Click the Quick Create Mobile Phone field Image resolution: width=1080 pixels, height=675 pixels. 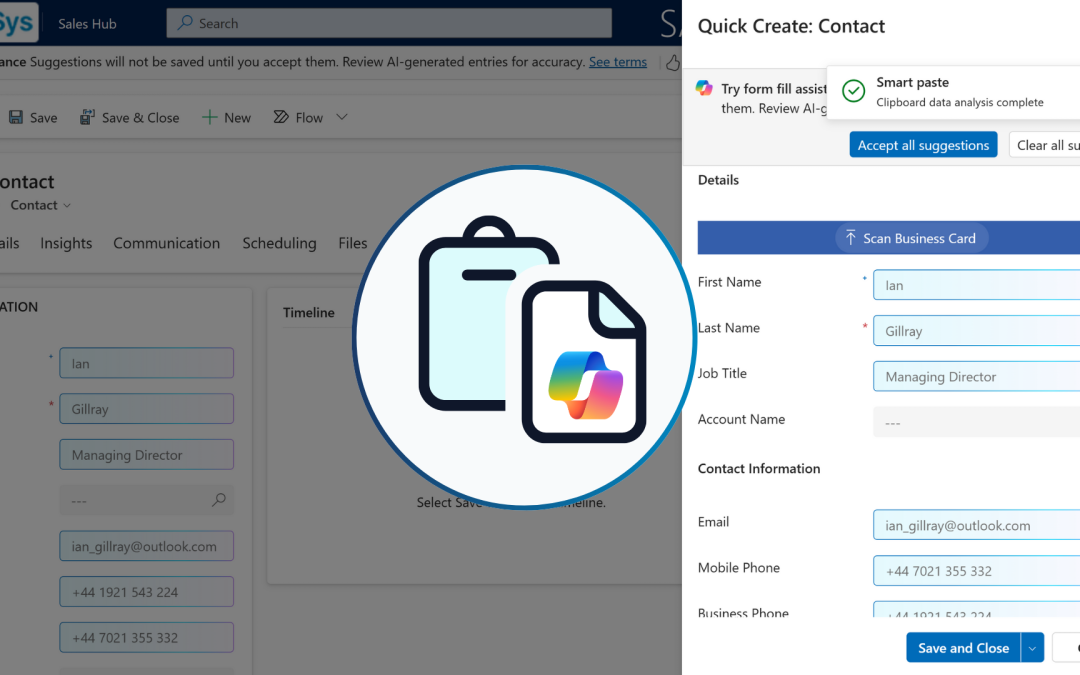coord(977,571)
